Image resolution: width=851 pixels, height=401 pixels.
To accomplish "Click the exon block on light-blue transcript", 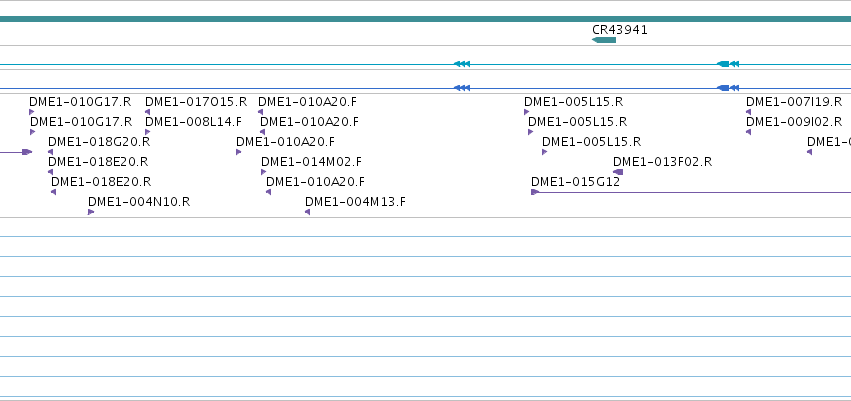I will point(723,64).
